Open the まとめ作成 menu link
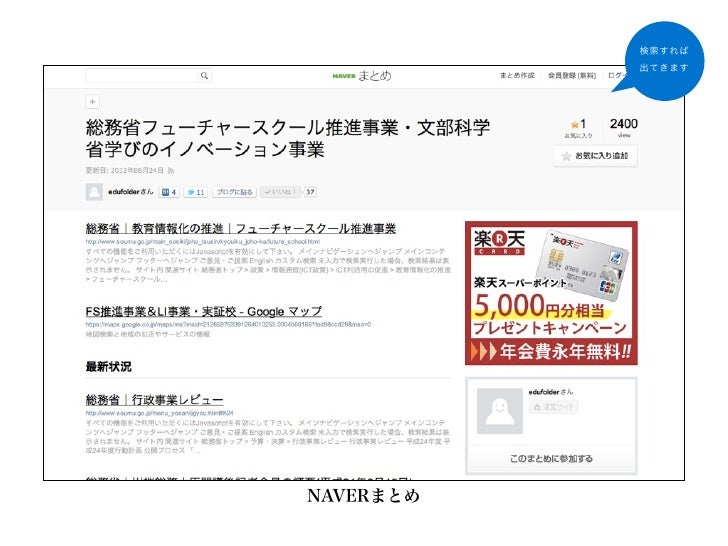The image size is (728, 546). pos(517,75)
